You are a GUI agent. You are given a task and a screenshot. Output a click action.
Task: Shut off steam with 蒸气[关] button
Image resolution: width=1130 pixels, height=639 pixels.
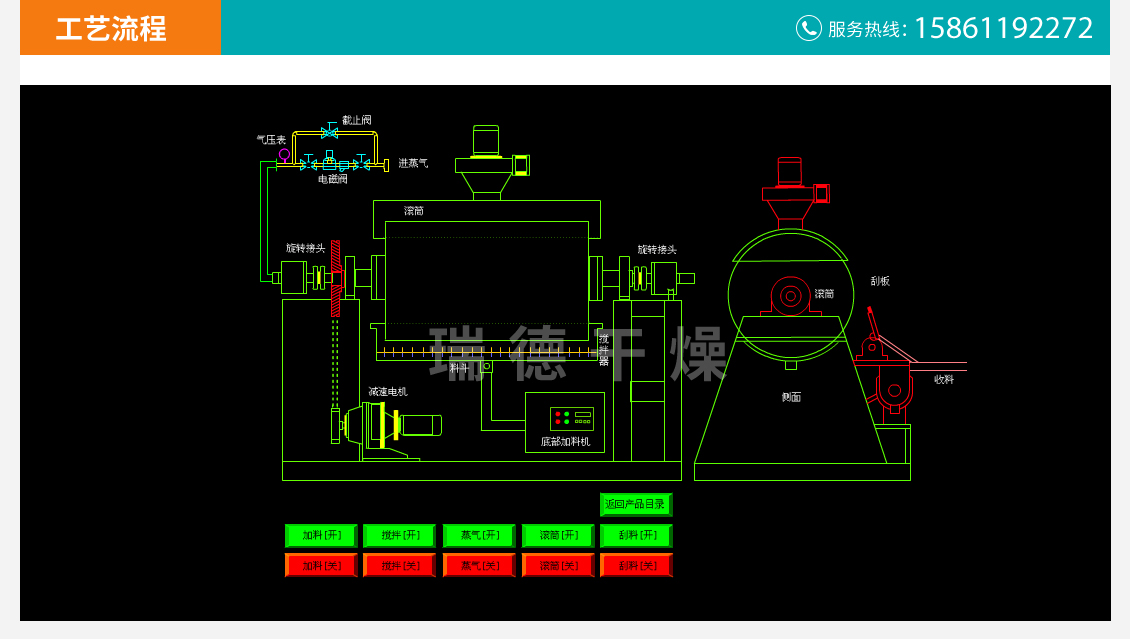pyautogui.click(x=478, y=566)
